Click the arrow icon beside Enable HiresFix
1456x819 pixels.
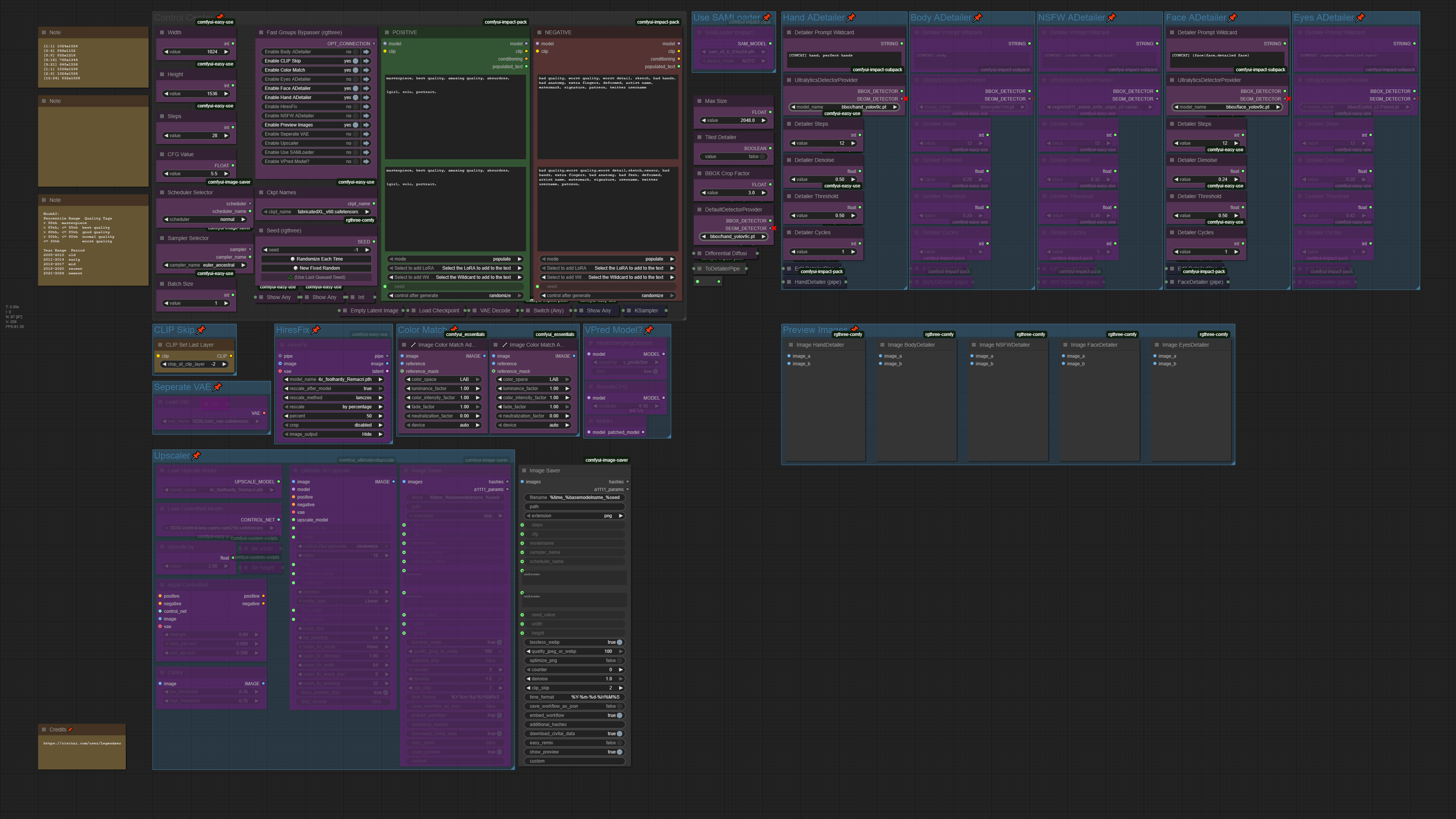click(366, 107)
